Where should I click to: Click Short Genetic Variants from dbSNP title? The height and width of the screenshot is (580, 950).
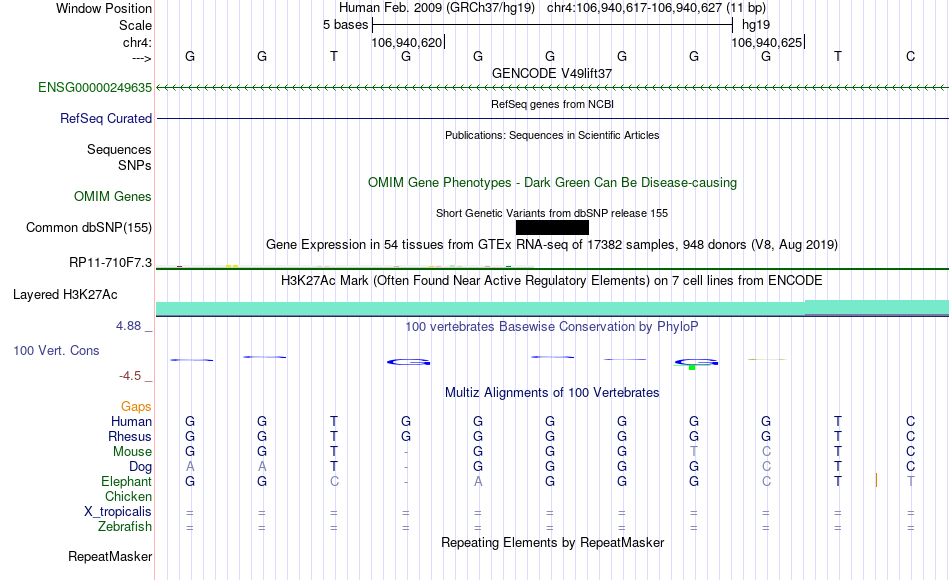point(552,213)
